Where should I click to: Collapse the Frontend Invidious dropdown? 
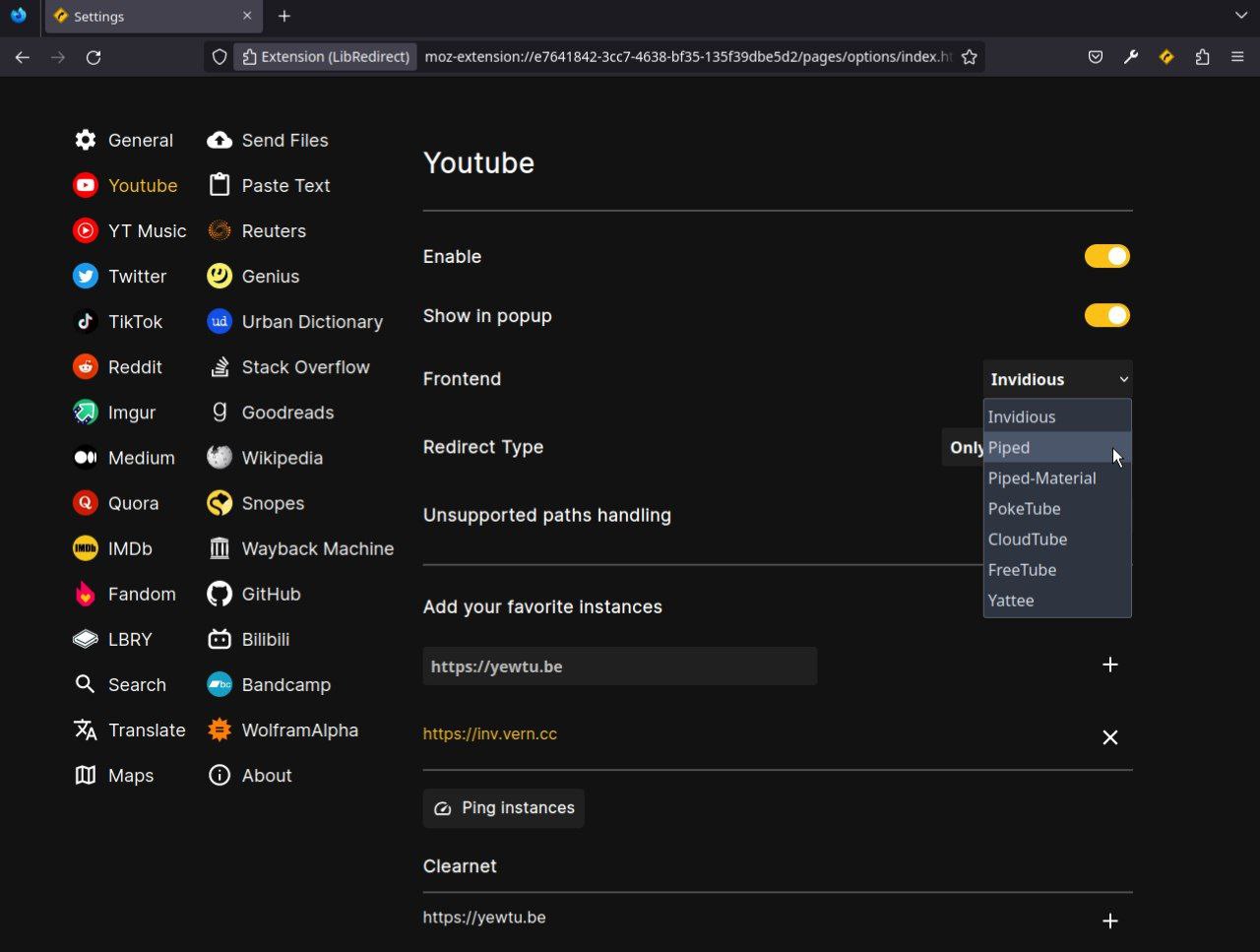point(1058,379)
